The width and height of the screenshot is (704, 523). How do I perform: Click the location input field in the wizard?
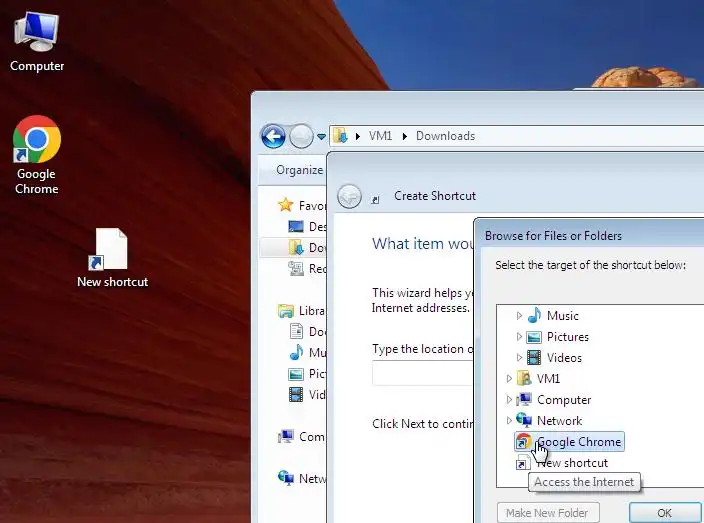[x=422, y=373]
